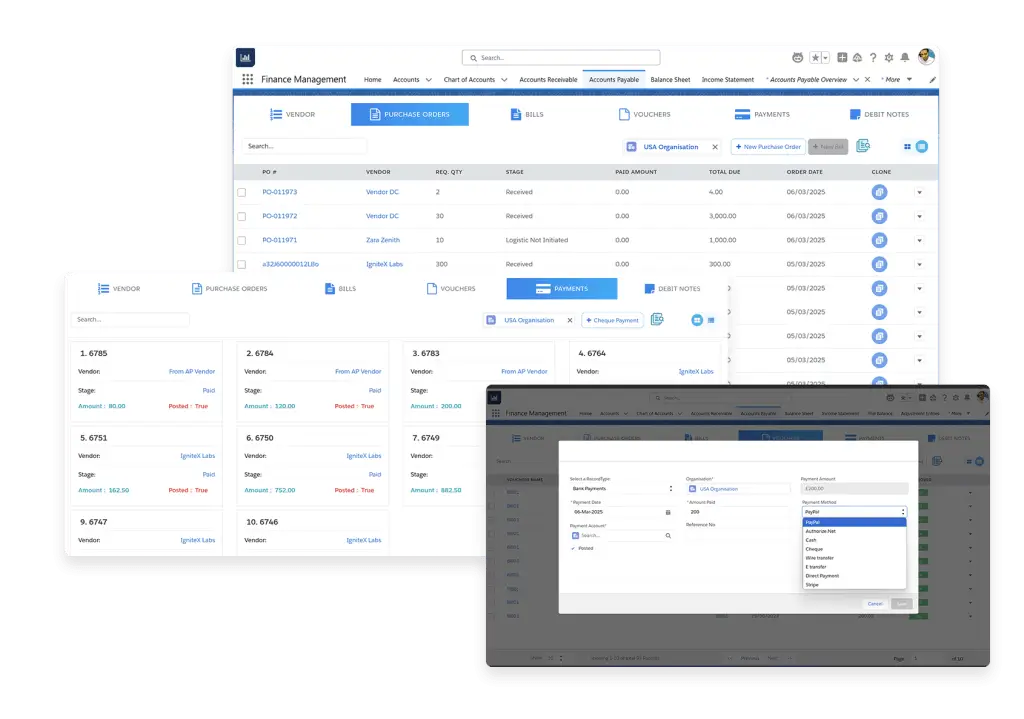Image resolution: width=1024 pixels, height=719 pixels.
Task: Open the app launcher grid next to Finance Management
Action: (248, 79)
